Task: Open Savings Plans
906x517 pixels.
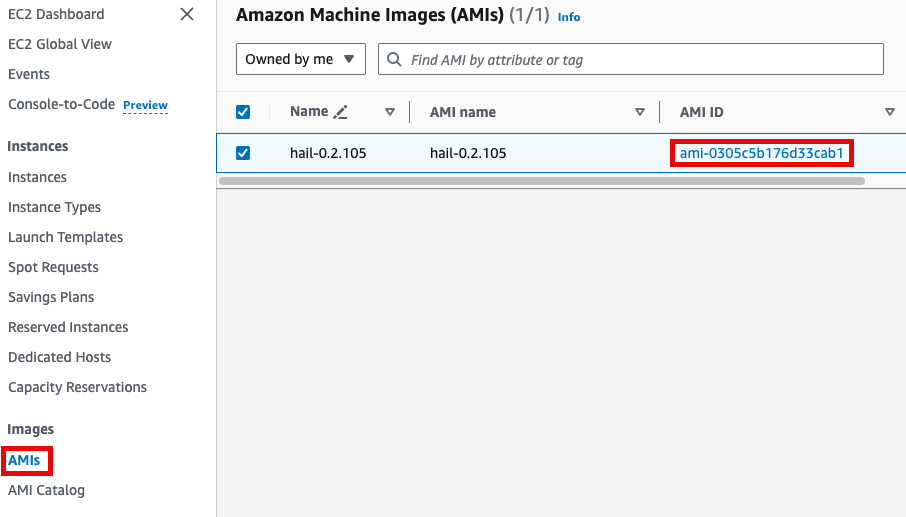Action: click(x=51, y=297)
